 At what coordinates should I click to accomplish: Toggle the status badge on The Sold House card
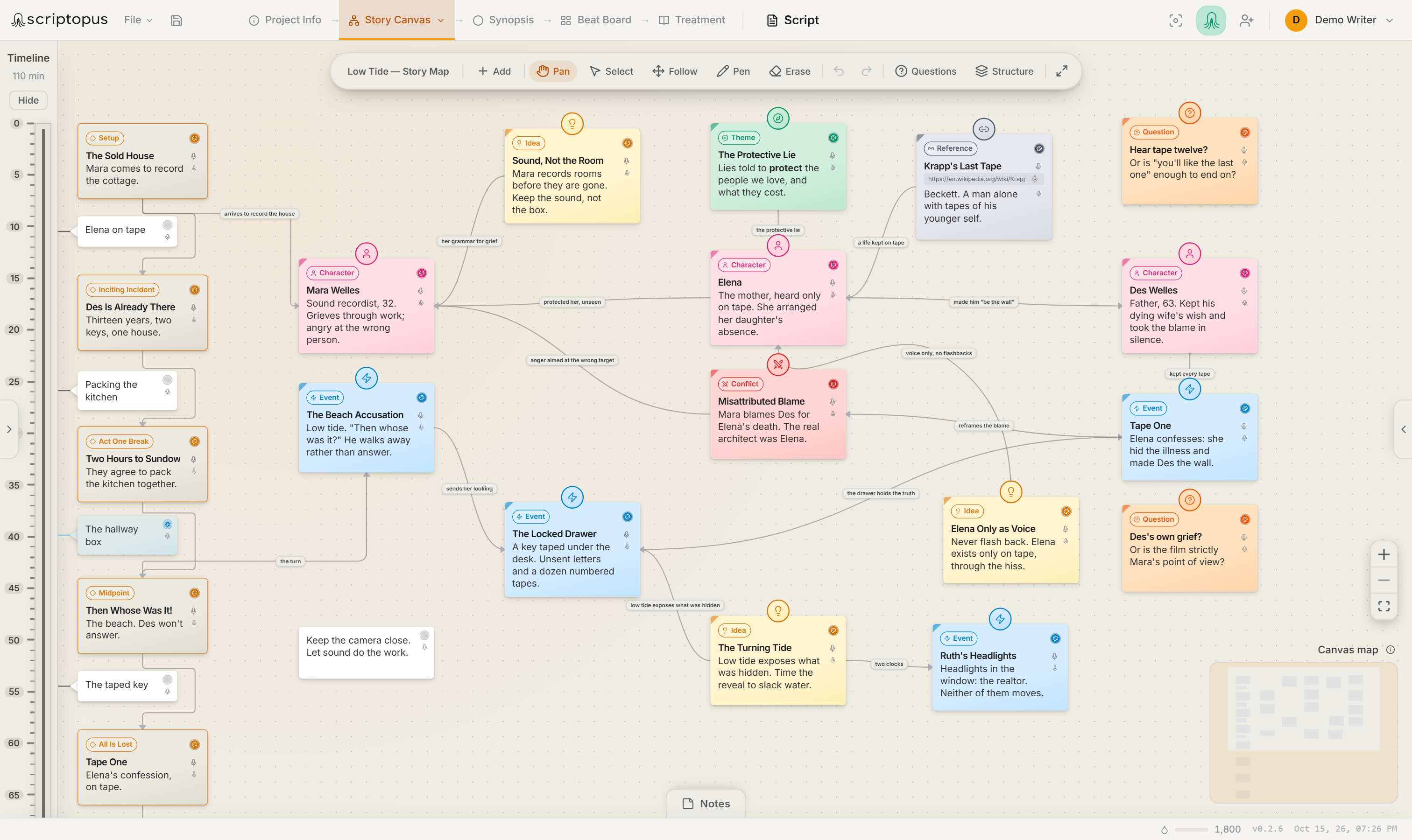[x=194, y=138]
